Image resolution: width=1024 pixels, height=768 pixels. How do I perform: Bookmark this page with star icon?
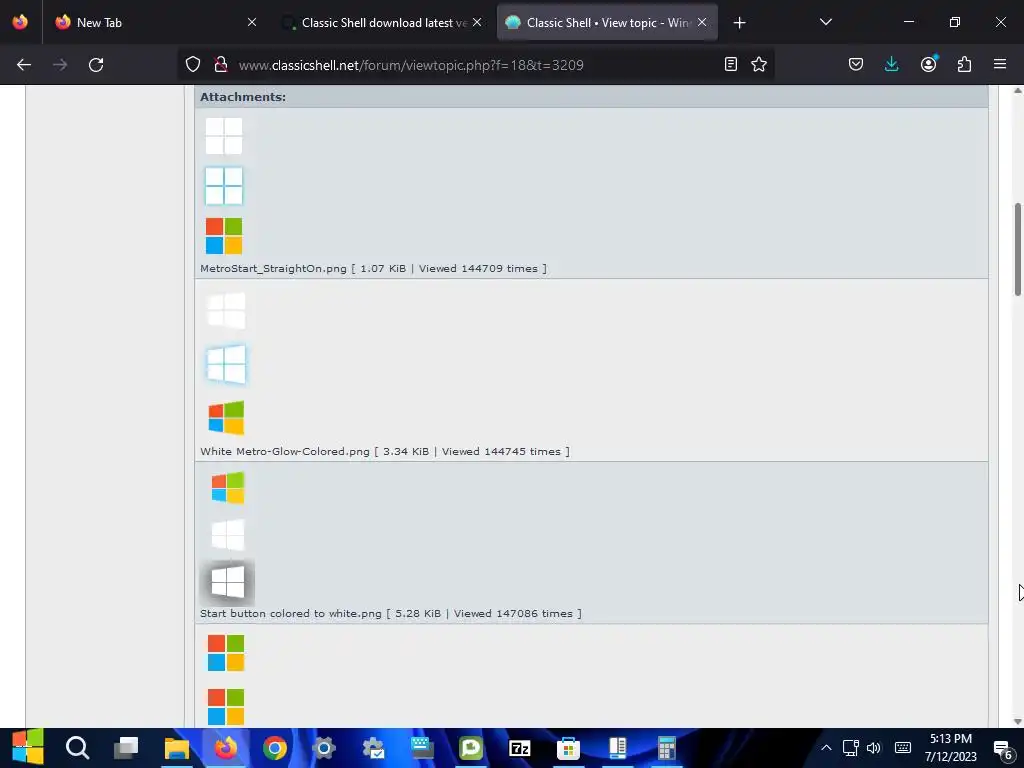[x=759, y=64]
